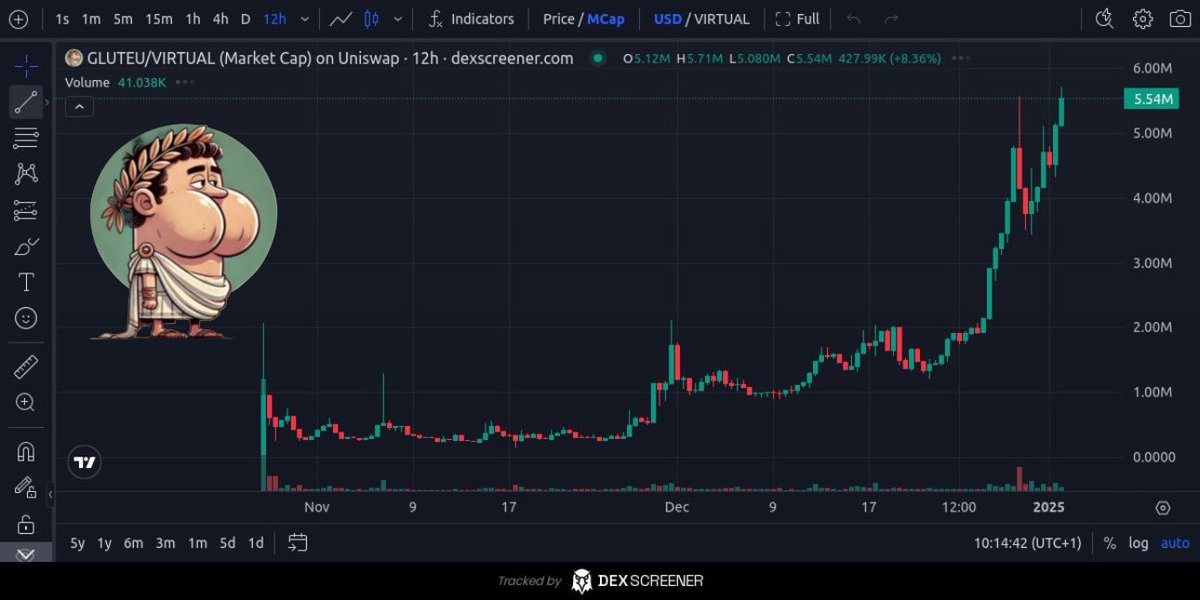
Task: Select the 5m timeframe in the top toolbar
Action: click(x=122, y=19)
